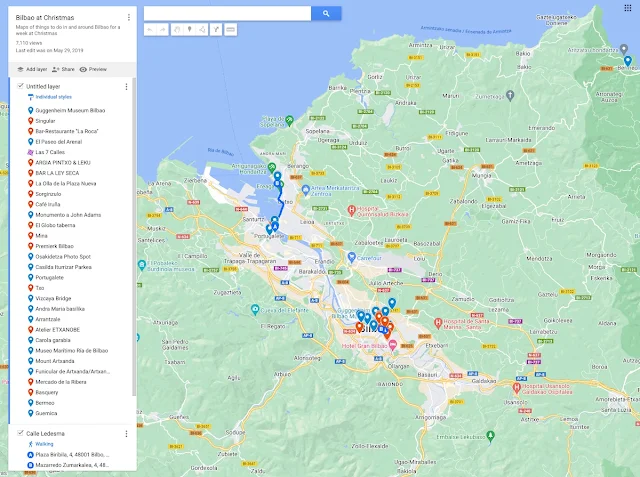The height and width of the screenshot is (477, 640).
Task: Select Plaza Biribila route point A
Action: pyautogui.click(x=72, y=455)
